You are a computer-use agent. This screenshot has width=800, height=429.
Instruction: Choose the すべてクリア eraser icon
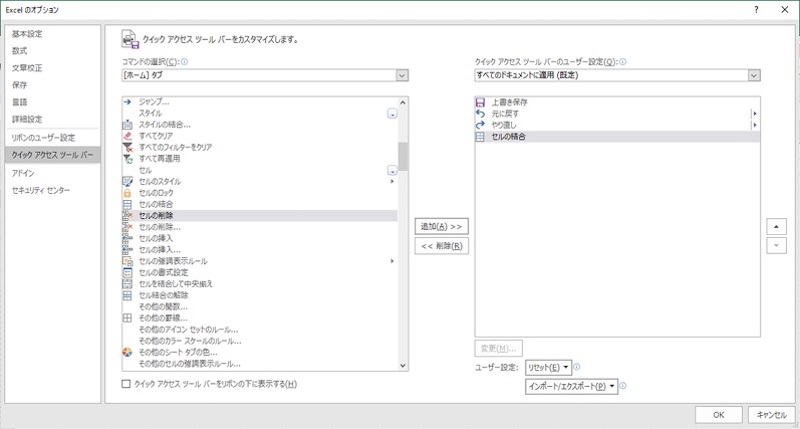tap(128, 136)
